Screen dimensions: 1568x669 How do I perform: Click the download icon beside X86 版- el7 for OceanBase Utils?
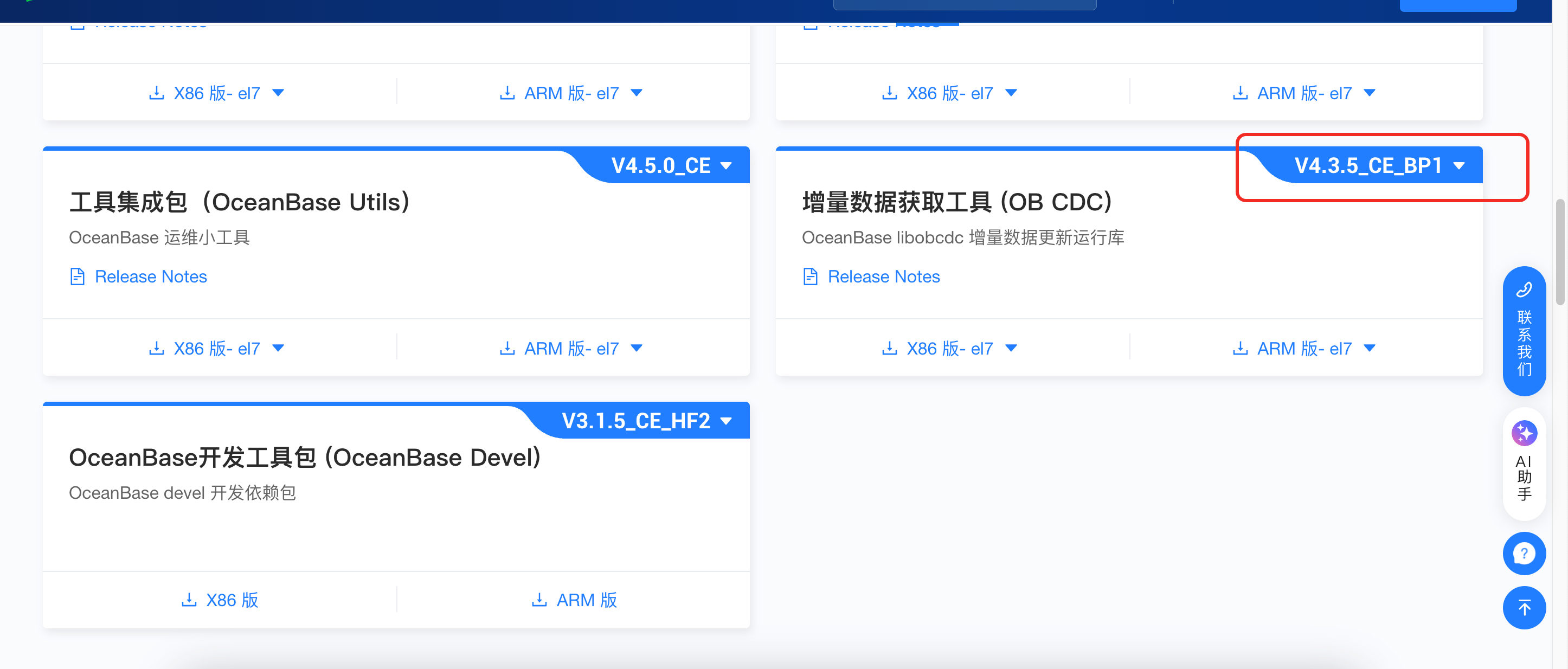157,348
